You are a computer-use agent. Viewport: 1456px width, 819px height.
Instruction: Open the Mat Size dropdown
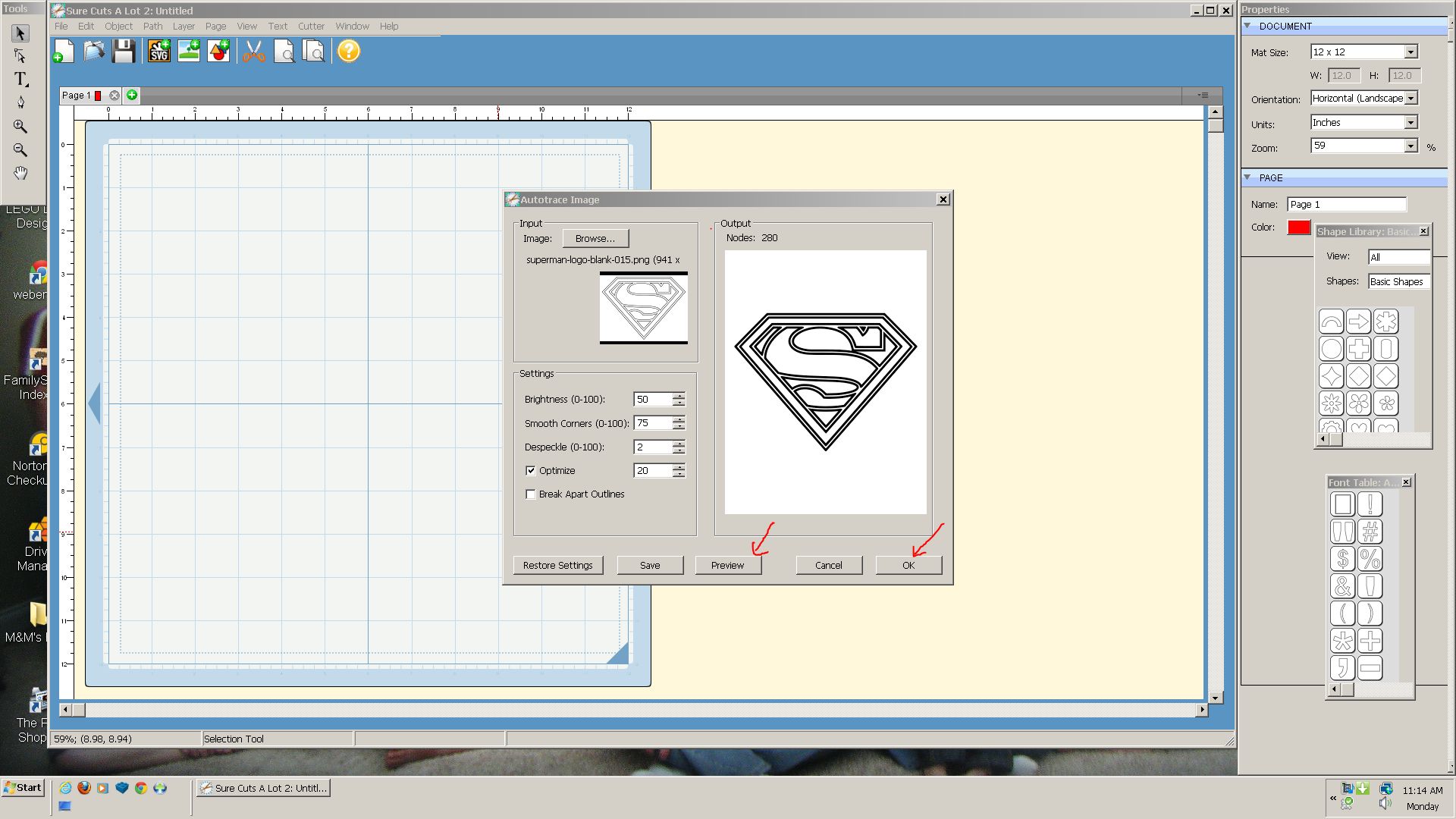1410,52
